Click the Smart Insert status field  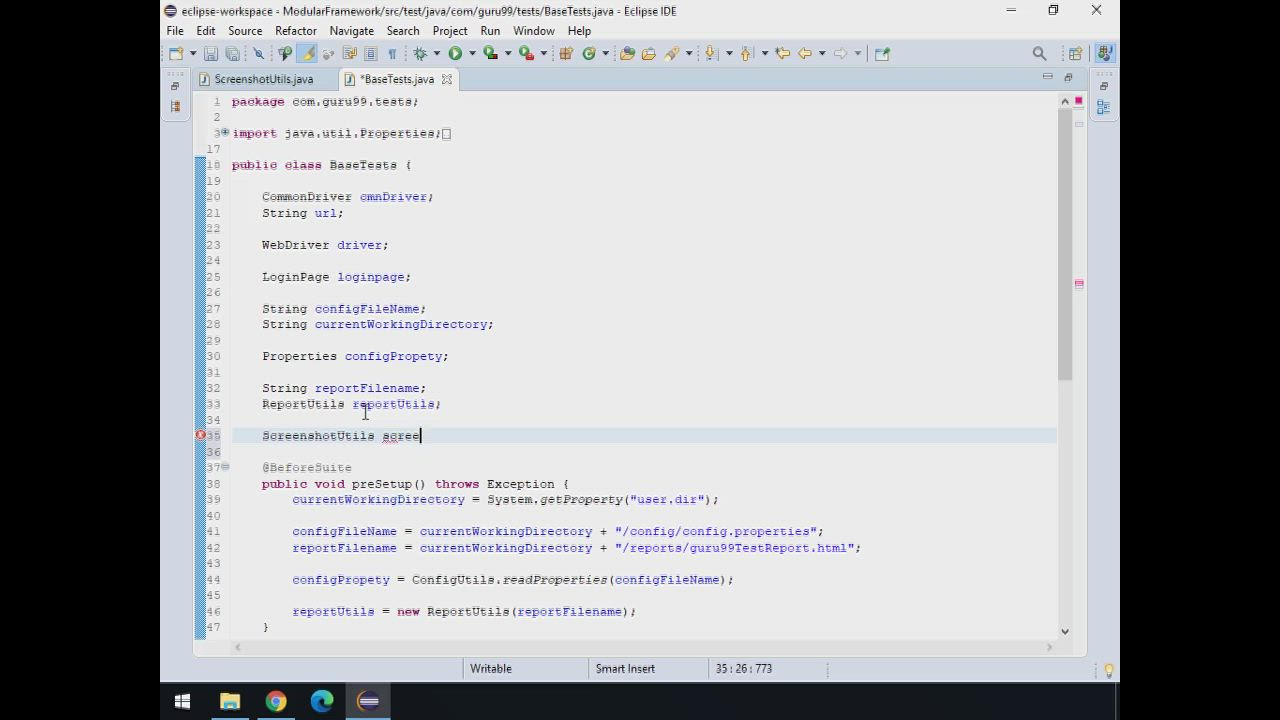pyautogui.click(x=625, y=668)
